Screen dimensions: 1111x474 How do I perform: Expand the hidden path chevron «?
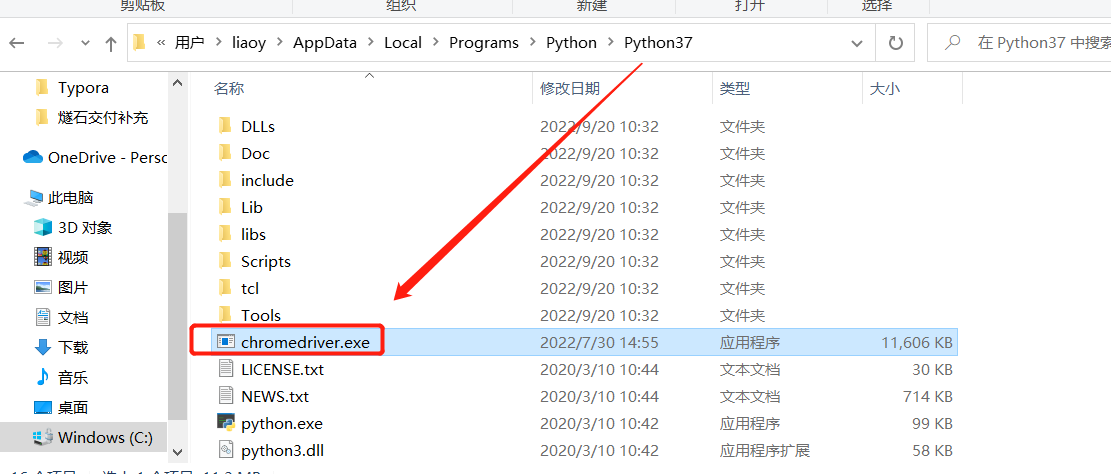[x=161, y=43]
